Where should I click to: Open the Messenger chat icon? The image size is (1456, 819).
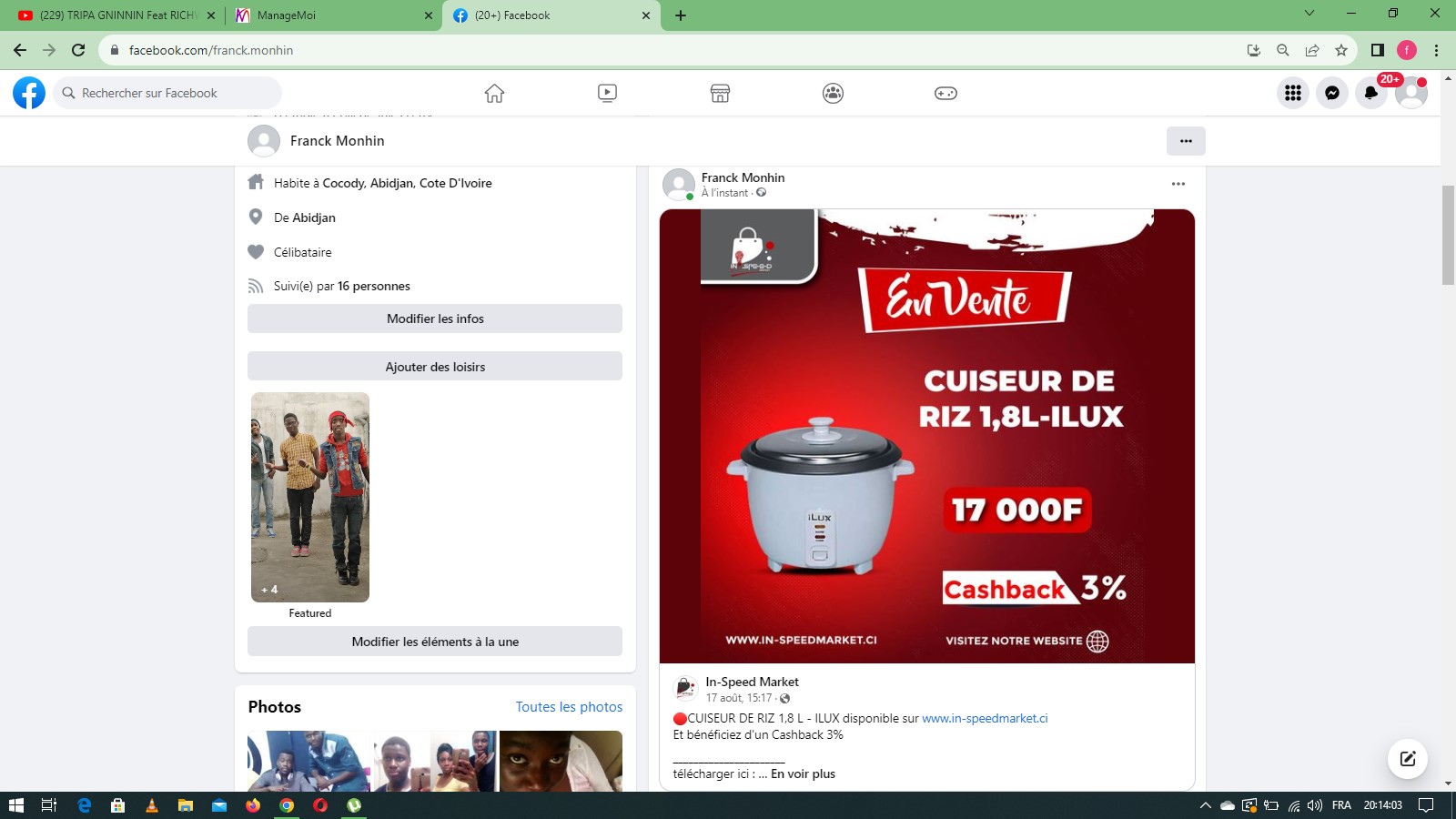(x=1332, y=93)
